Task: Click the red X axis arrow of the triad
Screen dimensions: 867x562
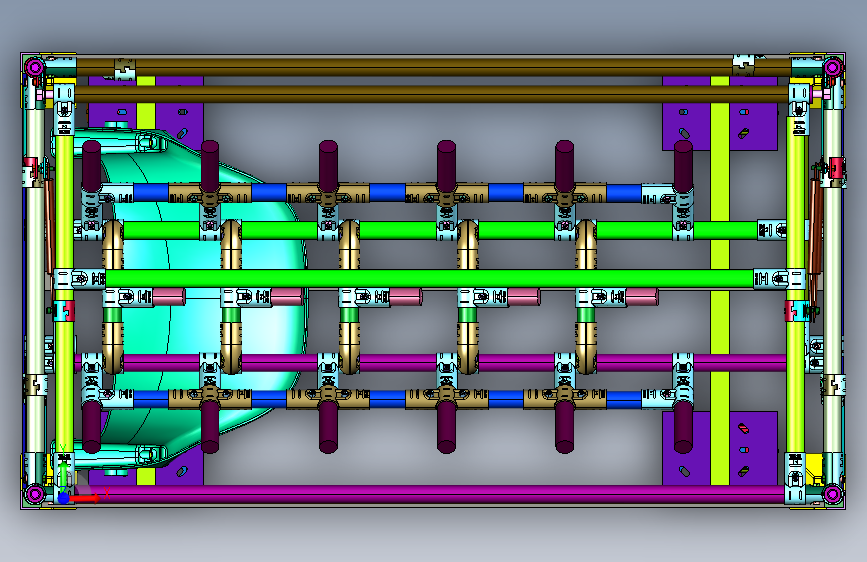Action: pyautogui.click(x=85, y=498)
